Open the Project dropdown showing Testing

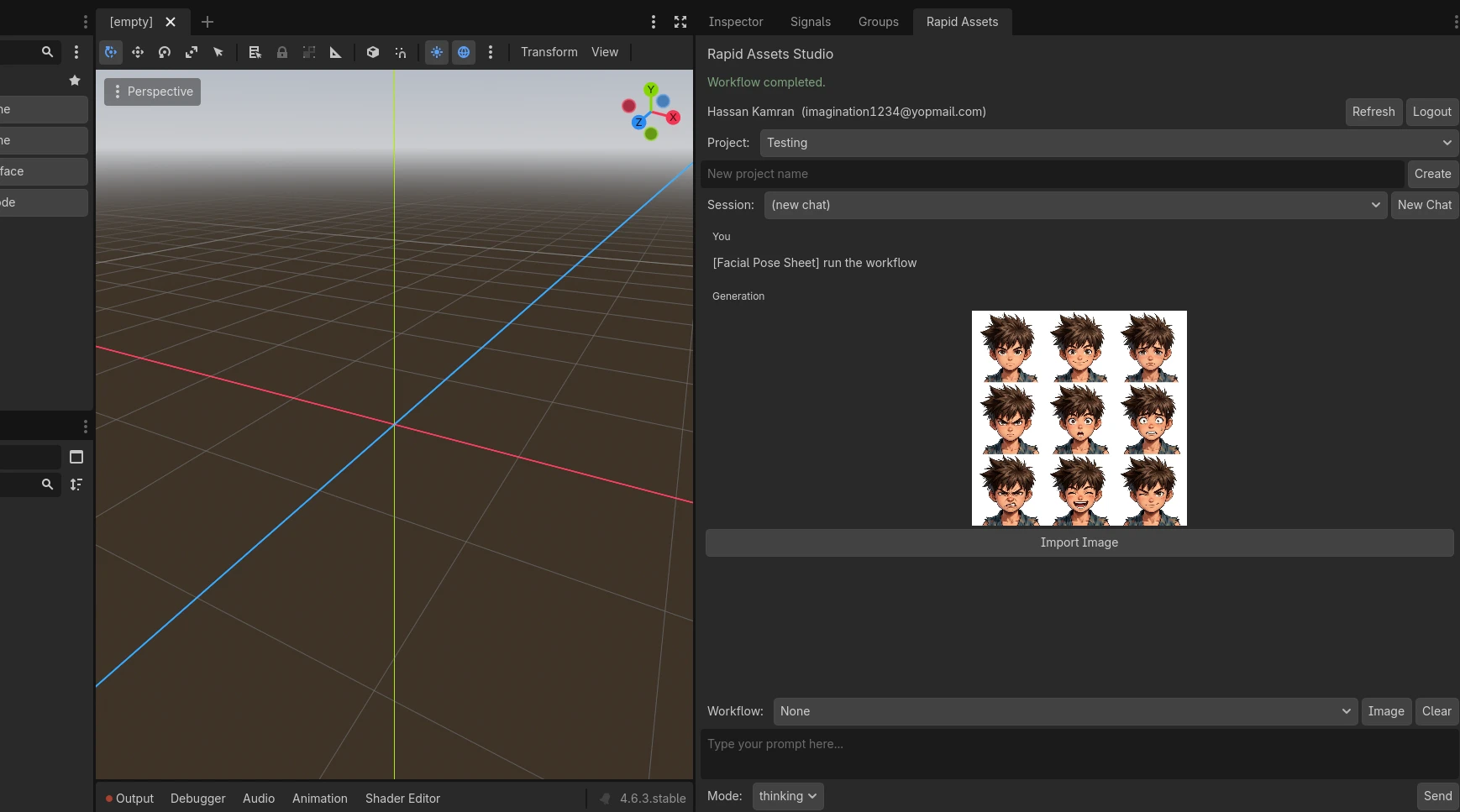pyautogui.click(x=1109, y=143)
